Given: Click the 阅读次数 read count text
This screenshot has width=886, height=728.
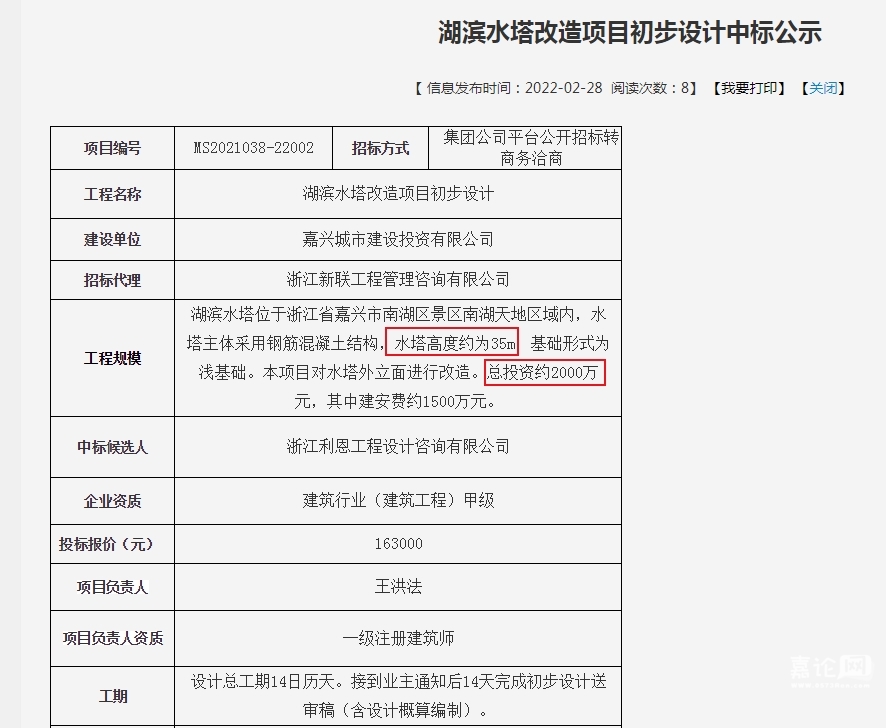Looking at the screenshot, I should pyautogui.click(x=650, y=88).
